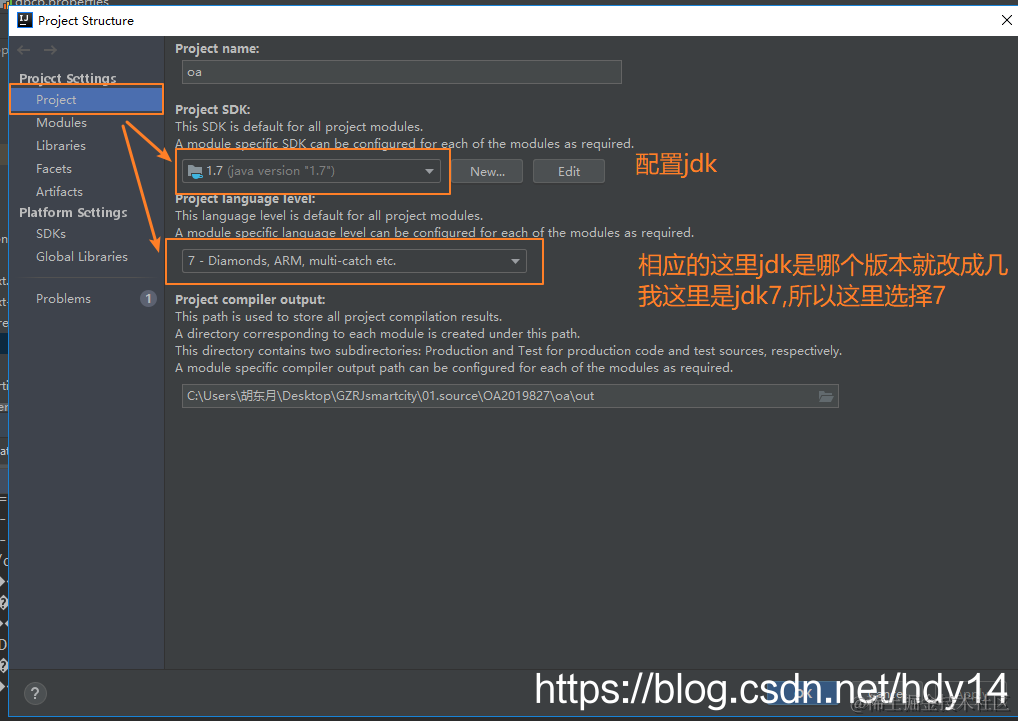Click the Project name input field

click(x=402, y=72)
